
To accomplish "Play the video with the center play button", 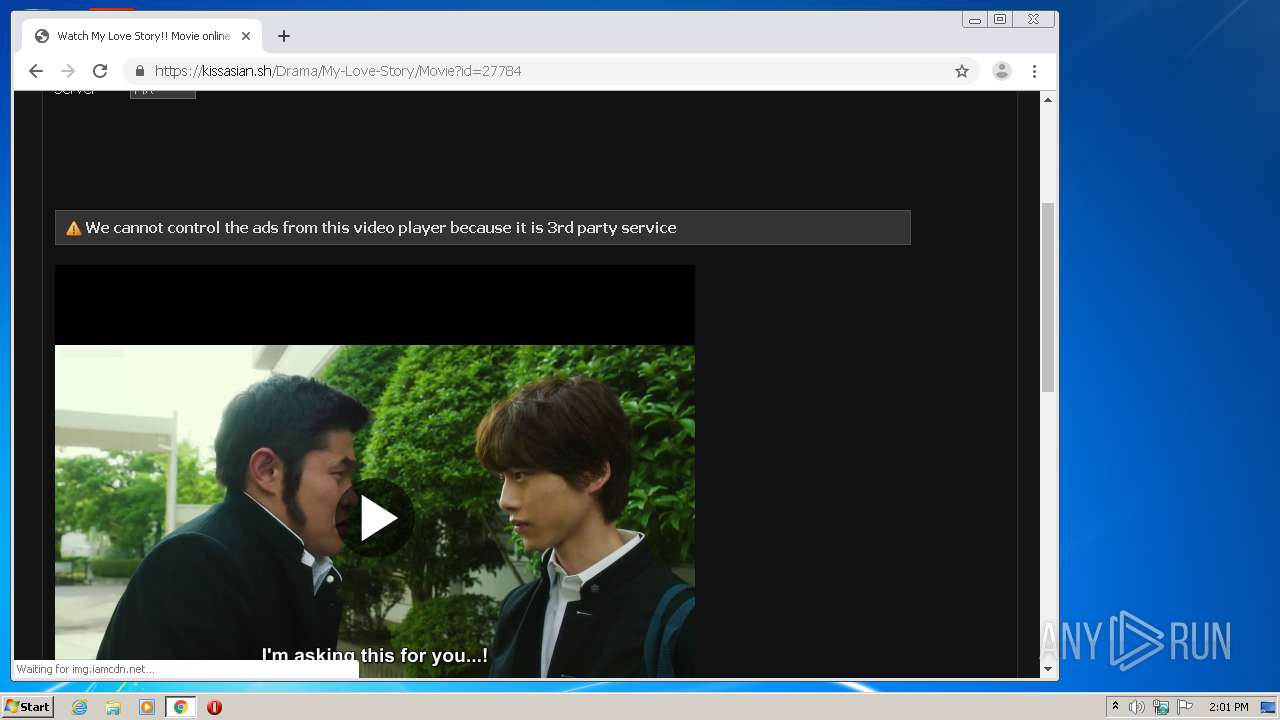I will 376,518.
